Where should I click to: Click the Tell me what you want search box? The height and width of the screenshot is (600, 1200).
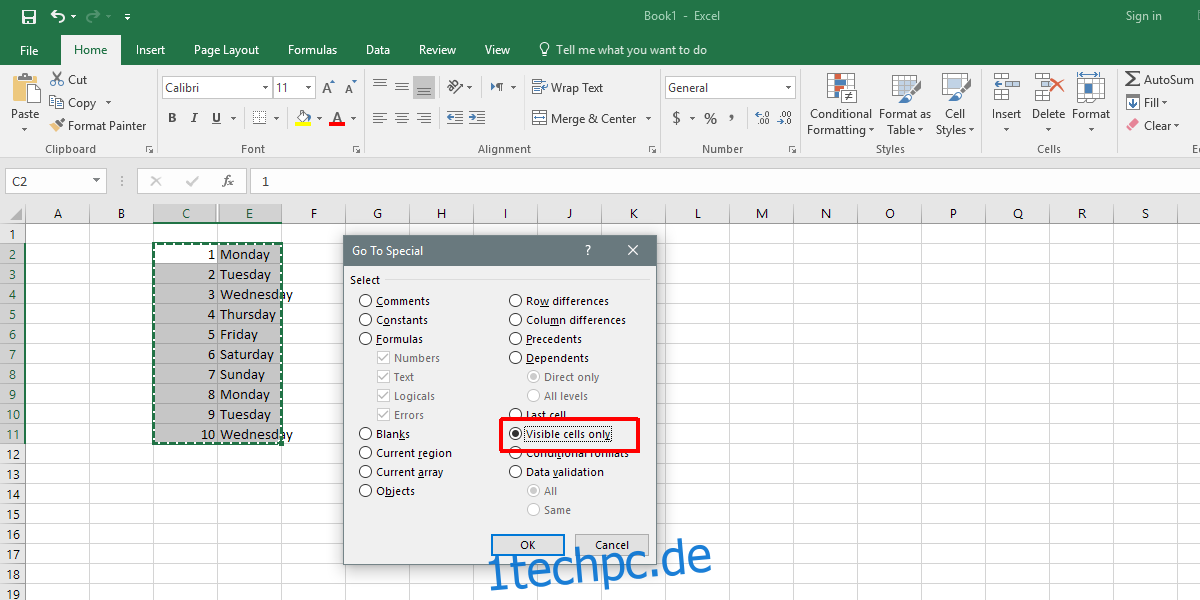tap(622, 50)
